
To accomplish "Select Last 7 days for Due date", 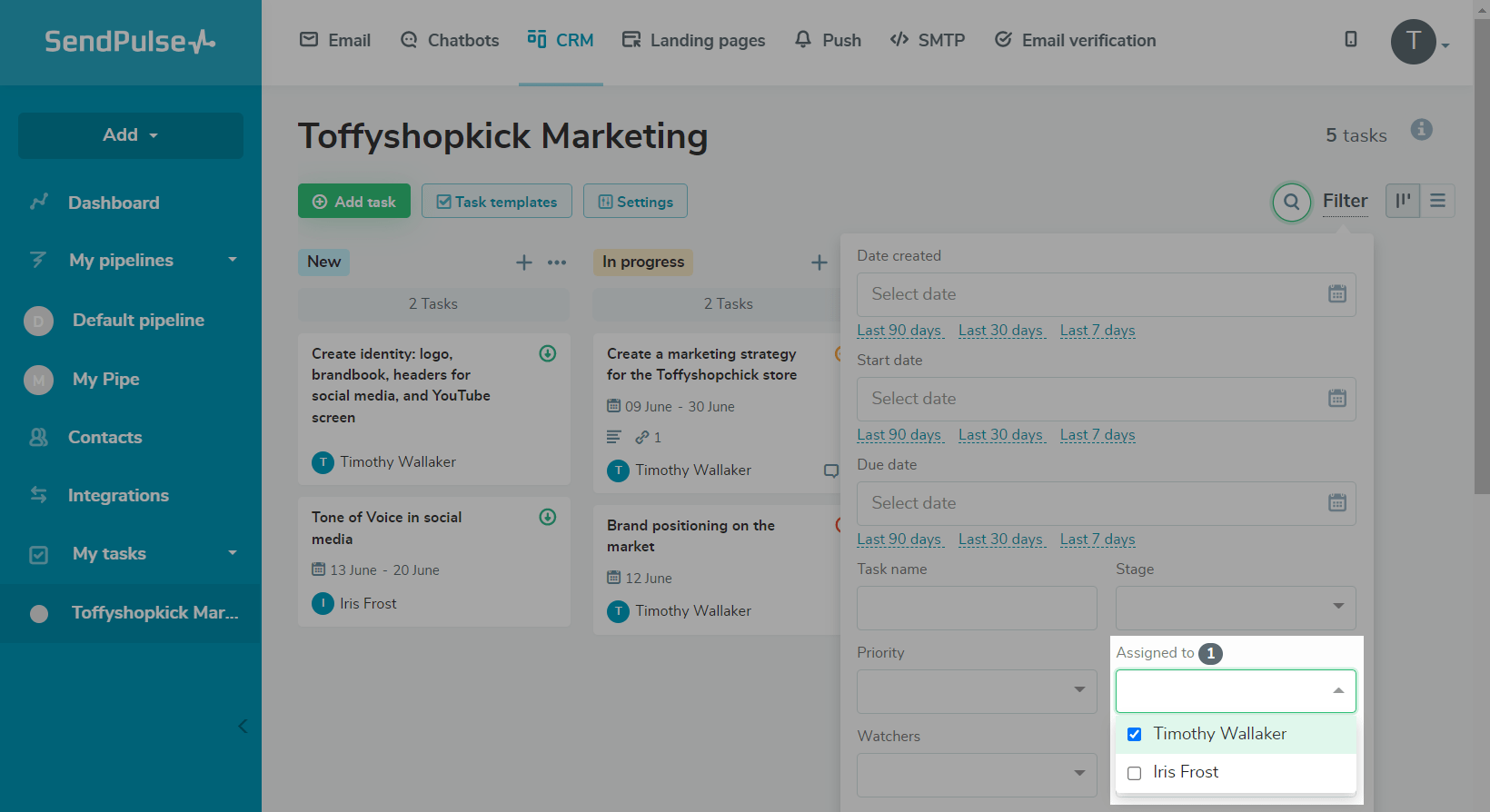I will point(1098,540).
